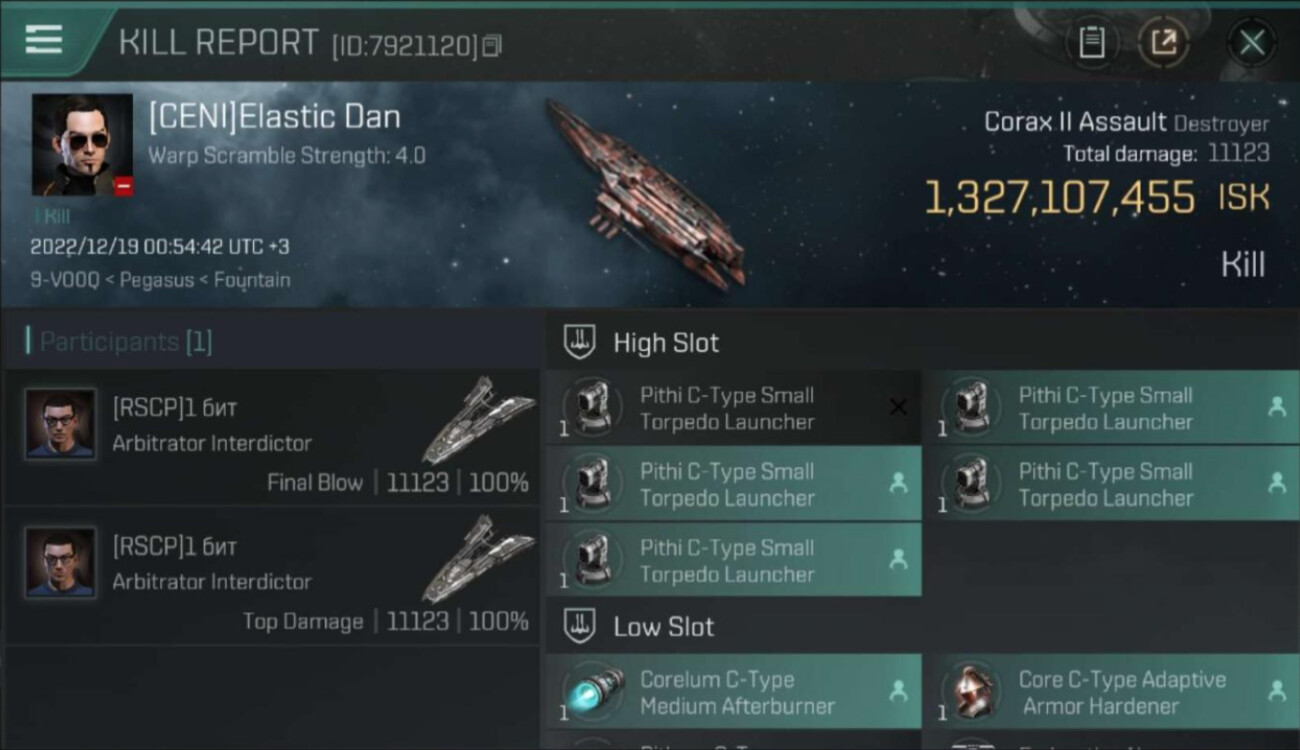The width and height of the screenshot is (1300, 750).
Task: Copy the kill report ID
Action: 491,46
